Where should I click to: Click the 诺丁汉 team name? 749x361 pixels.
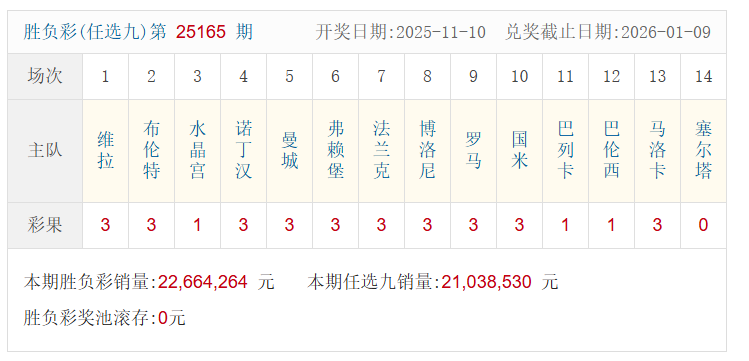(244, 150)
